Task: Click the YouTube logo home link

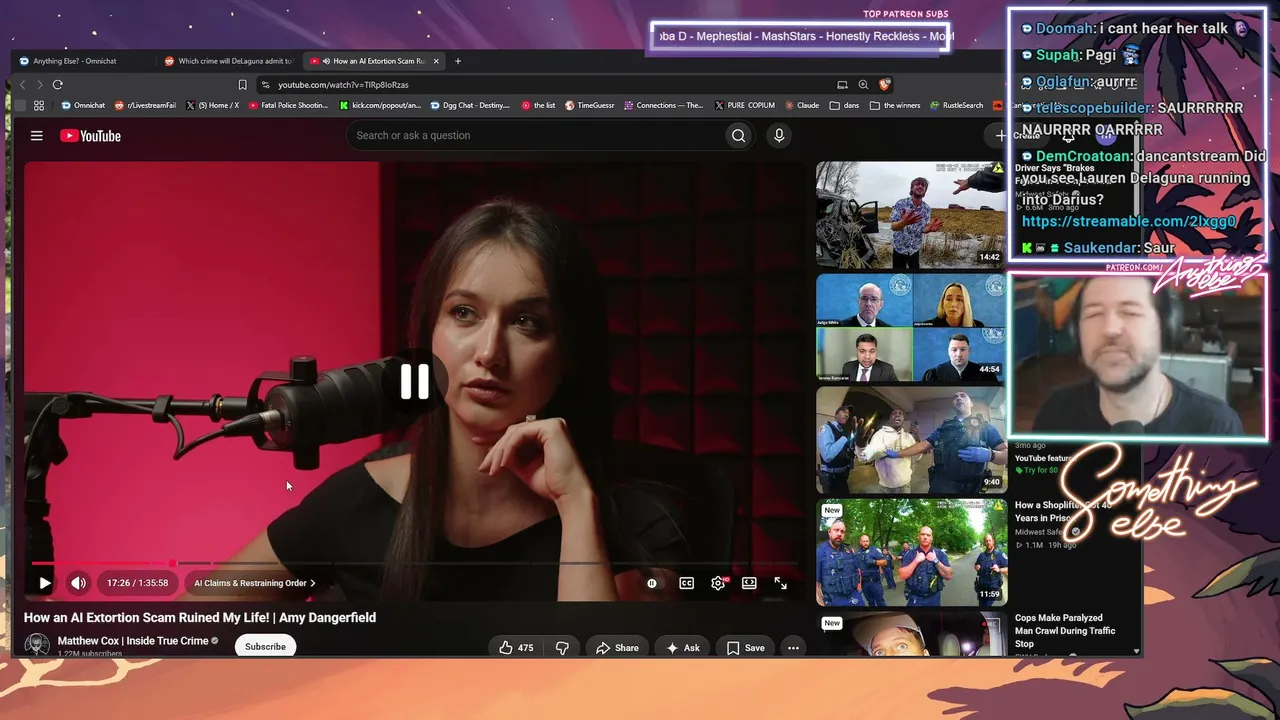Action: pyautogui.click(x=90, y=136)
